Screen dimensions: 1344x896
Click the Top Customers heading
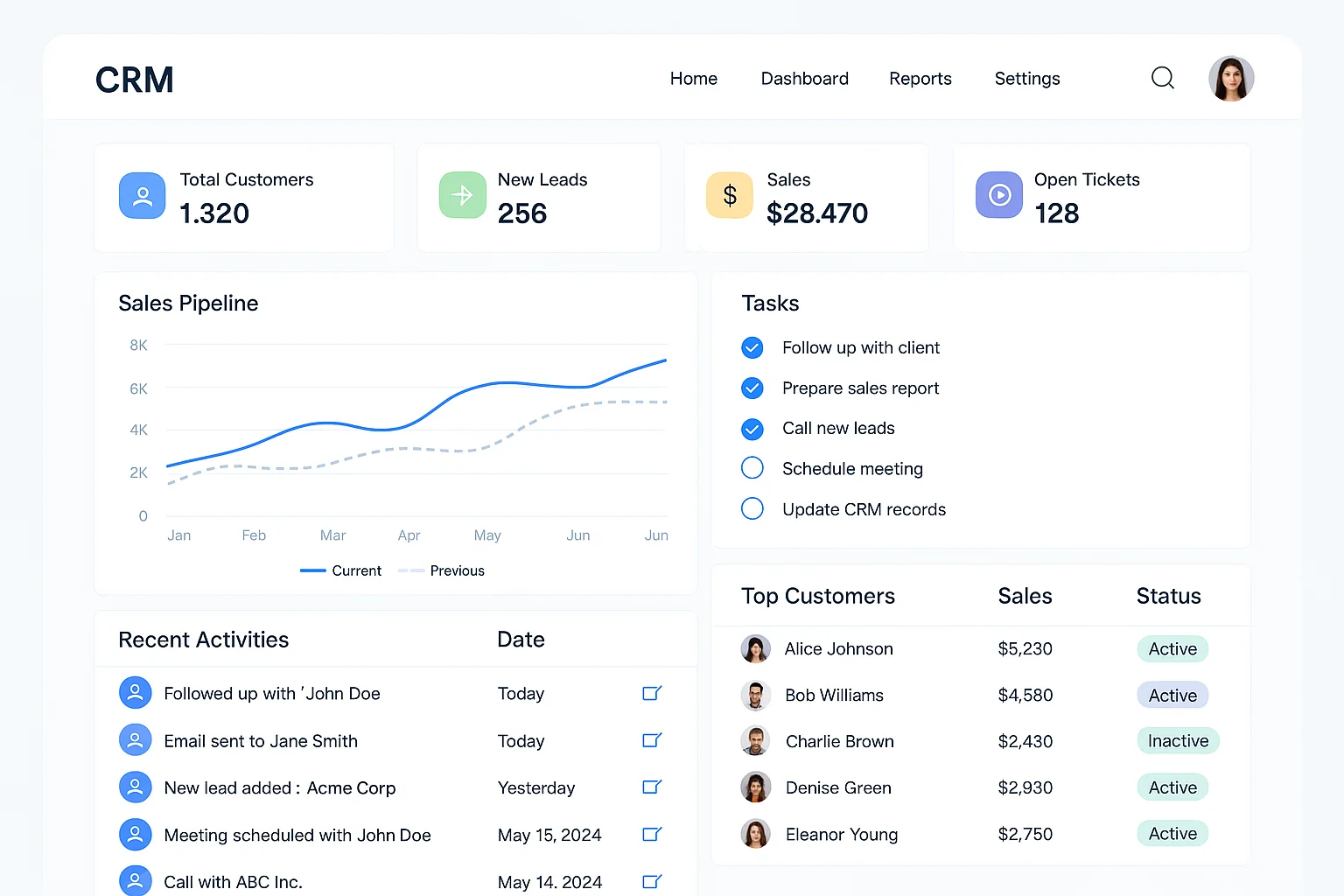tap(818, 596)
